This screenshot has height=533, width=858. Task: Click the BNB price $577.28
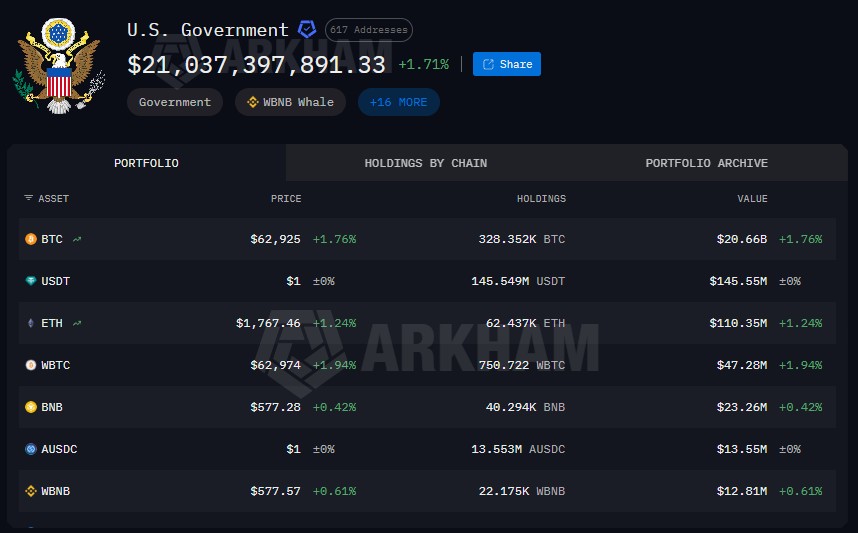(x=275, y=407)
